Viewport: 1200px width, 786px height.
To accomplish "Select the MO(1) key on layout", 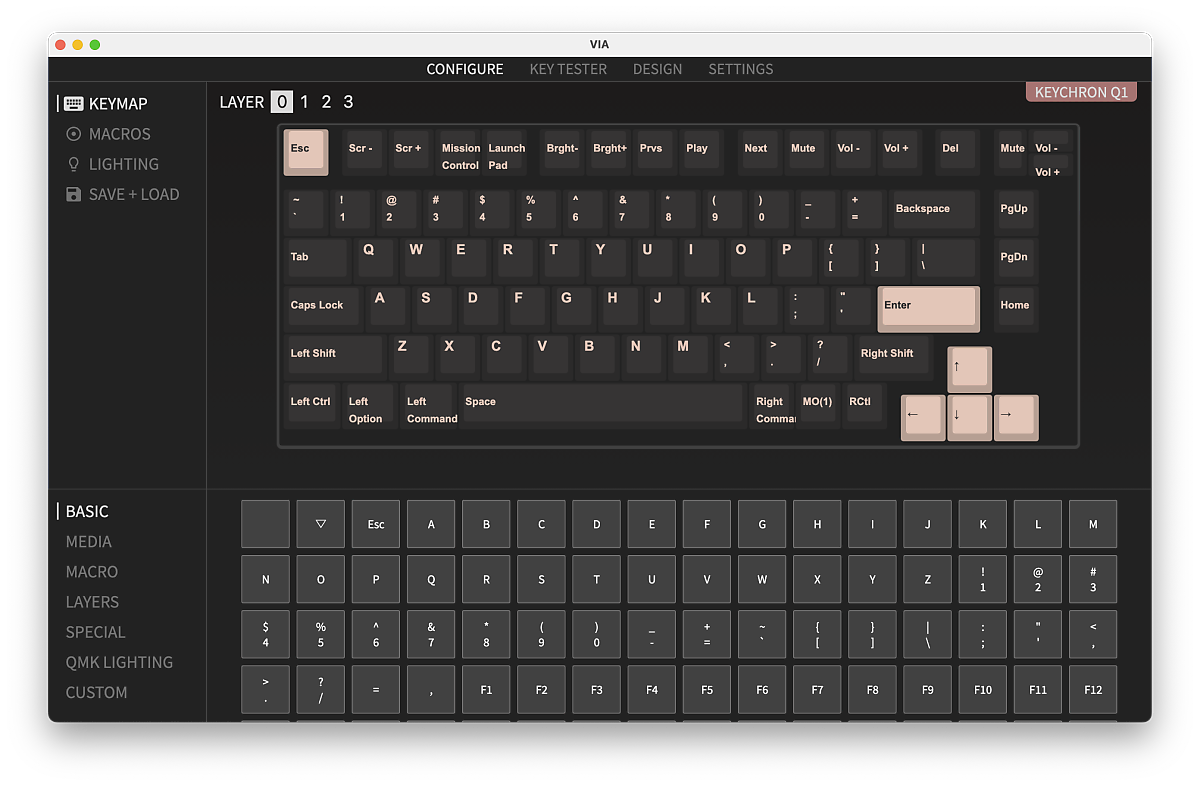I will [x=818, y=405].
